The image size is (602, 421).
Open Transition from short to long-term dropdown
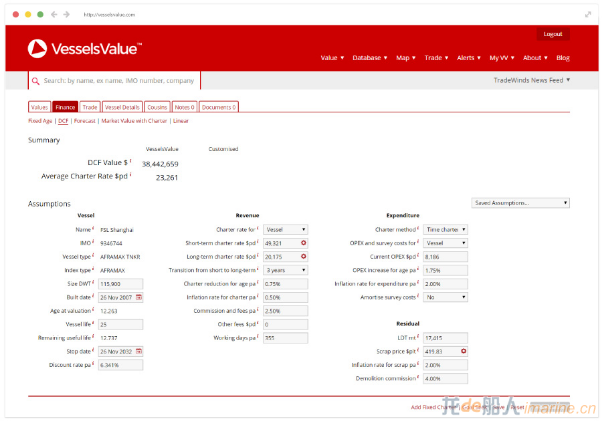click(x=285, y=270)
